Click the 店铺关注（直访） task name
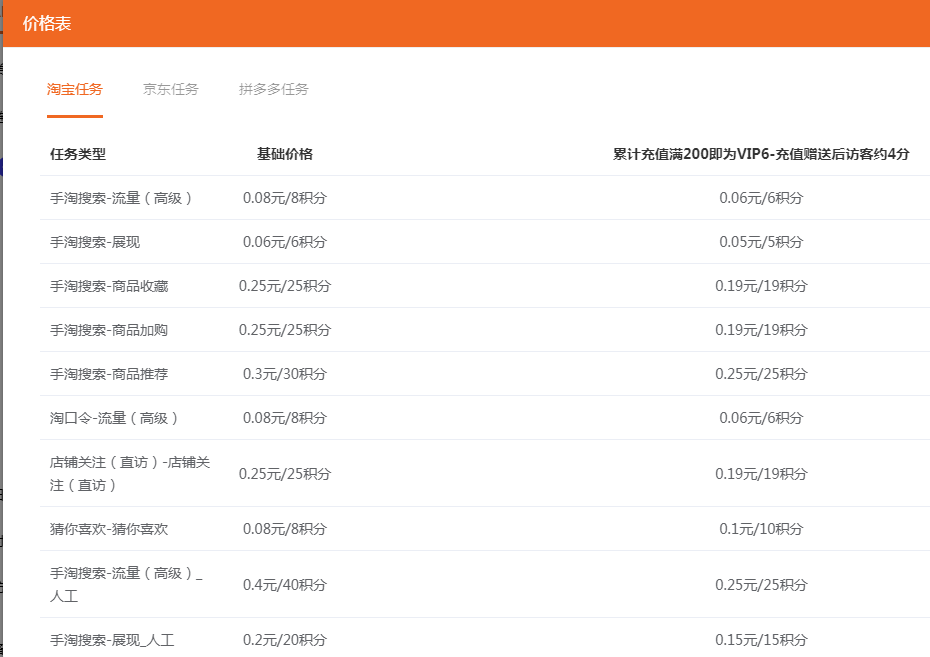The image size is (930, 657). click(x=130, y=473)
